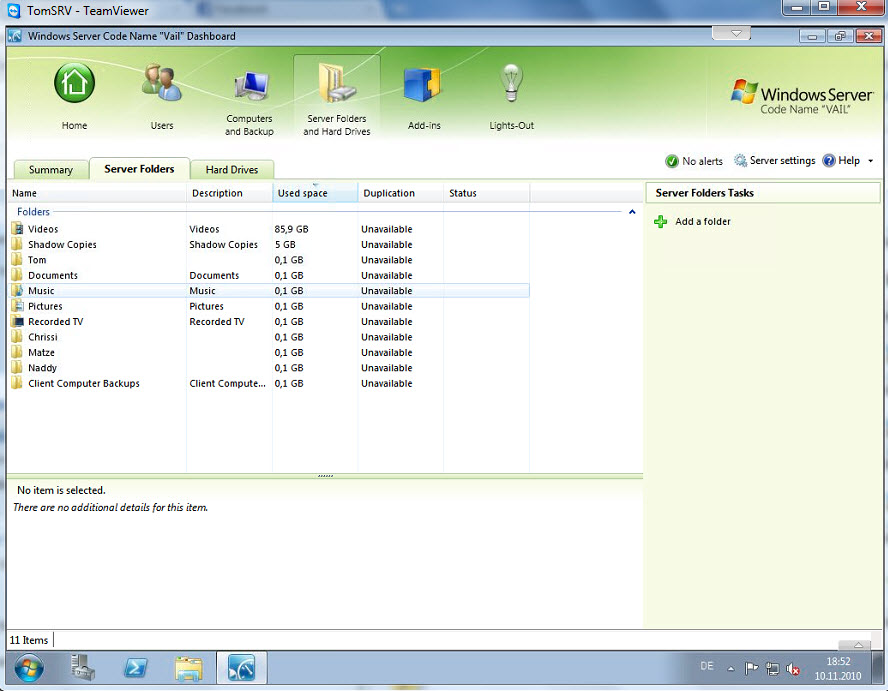Open the Add-ins section icon
The height and width of the screenshot is (691, 888).
coord(424,85)
